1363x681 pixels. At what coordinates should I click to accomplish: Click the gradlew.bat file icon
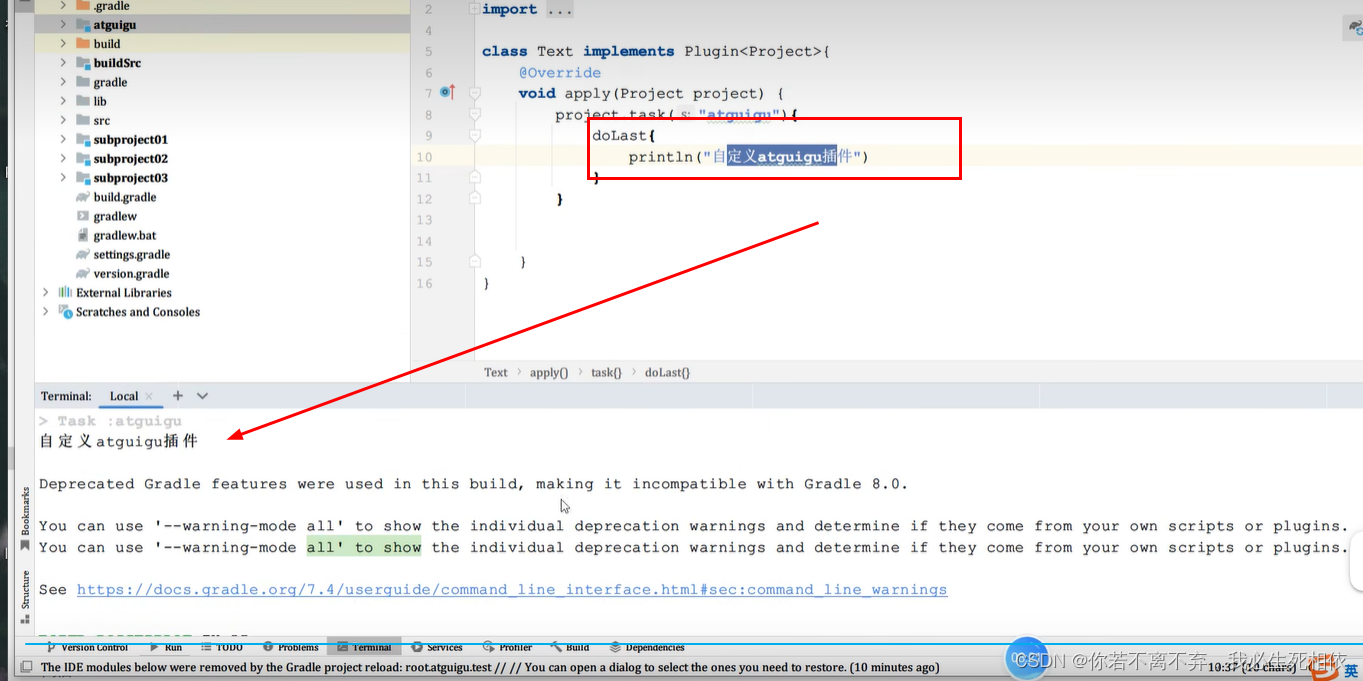point(83,235)
